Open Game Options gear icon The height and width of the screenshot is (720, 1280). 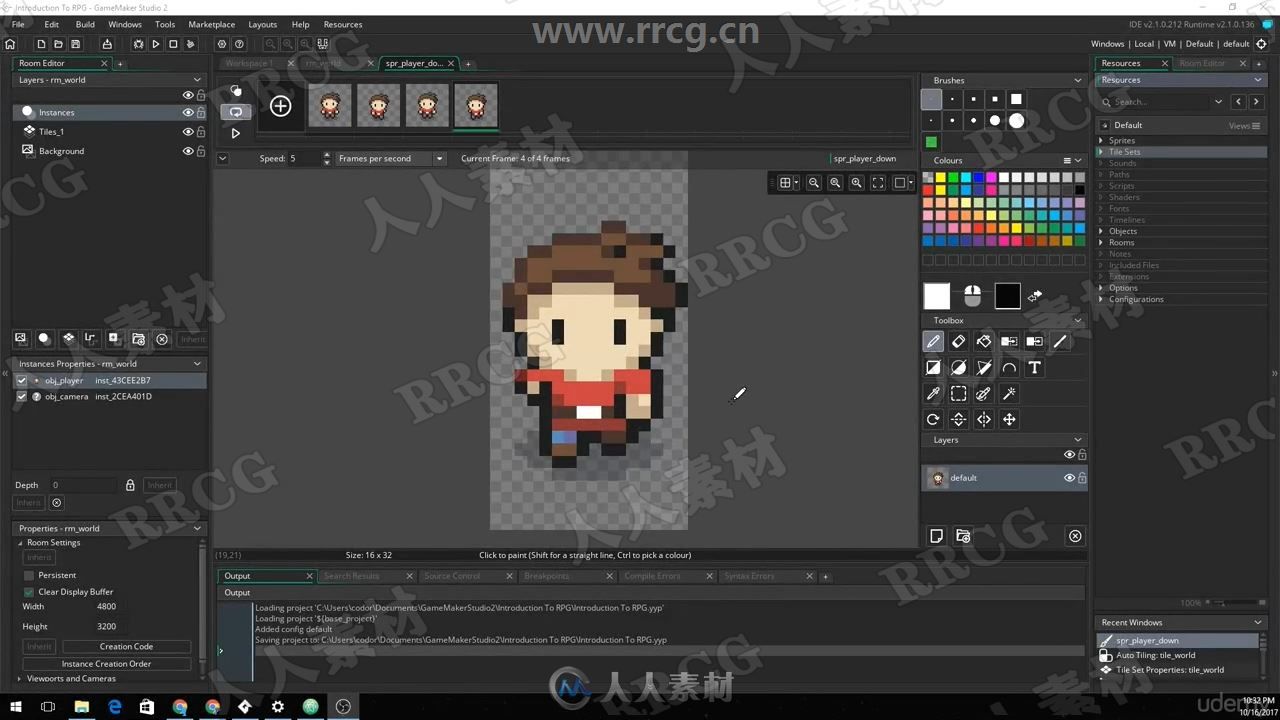222,44
